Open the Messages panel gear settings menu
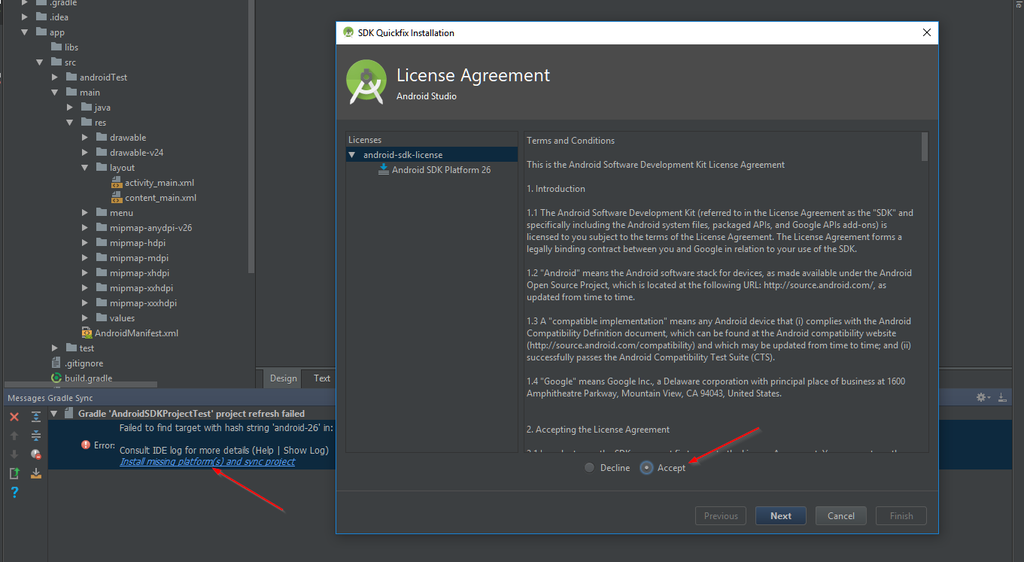This screenshot has height=562, width=1024. 982,397
